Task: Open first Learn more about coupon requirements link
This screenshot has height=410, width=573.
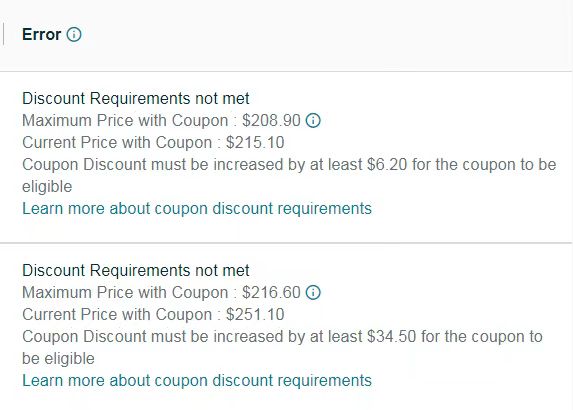Action: tap(197, 209)
